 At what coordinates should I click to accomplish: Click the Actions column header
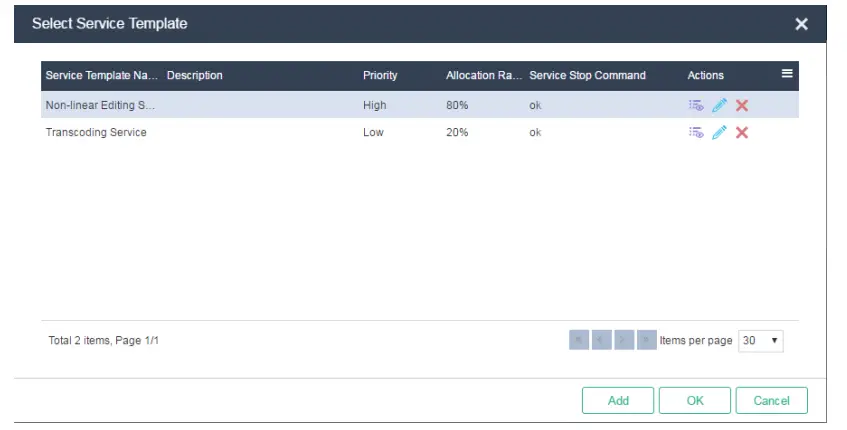click(705, 76)
